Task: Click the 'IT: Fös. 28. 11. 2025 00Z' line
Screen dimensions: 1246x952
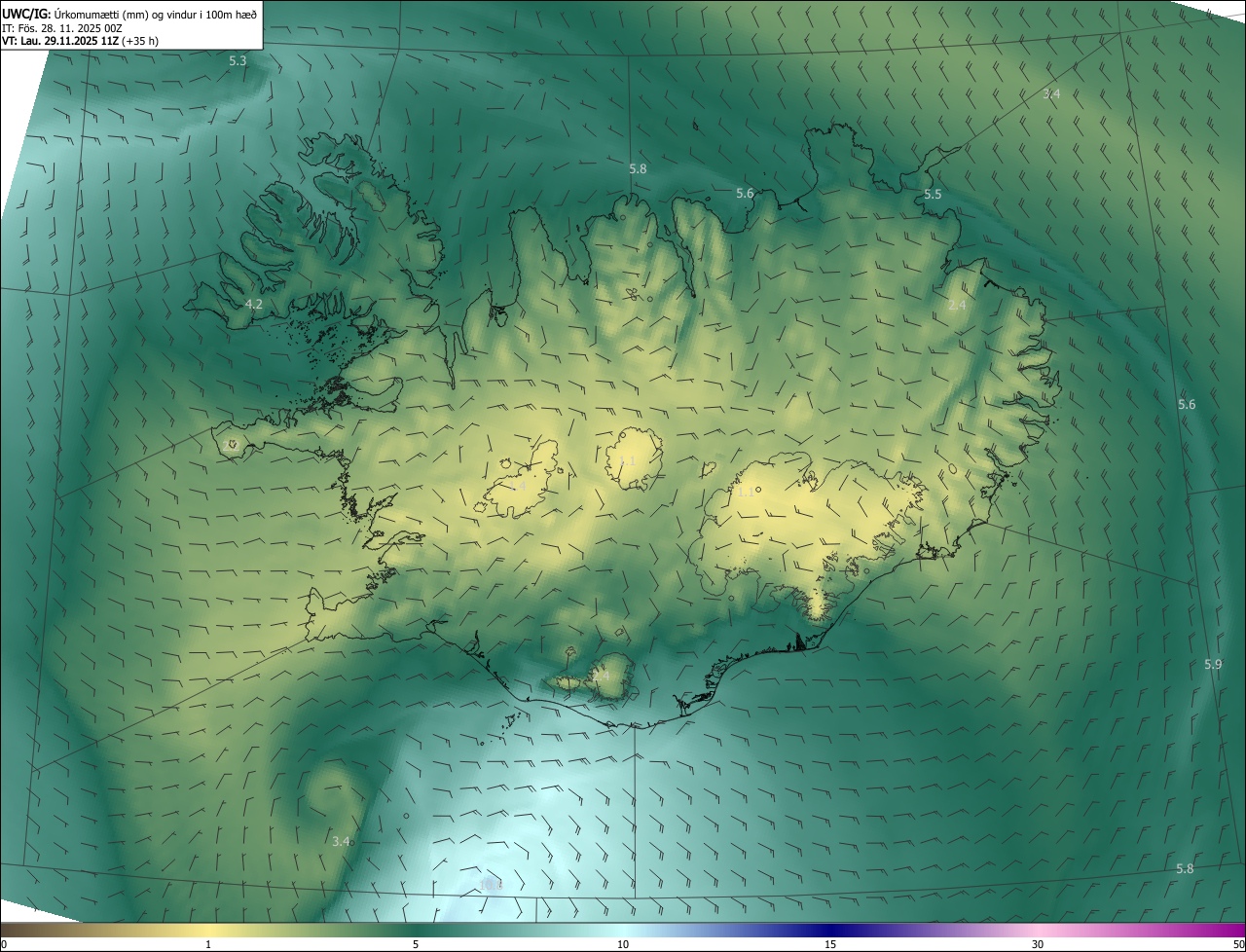Action: click(x=61, y=27)
